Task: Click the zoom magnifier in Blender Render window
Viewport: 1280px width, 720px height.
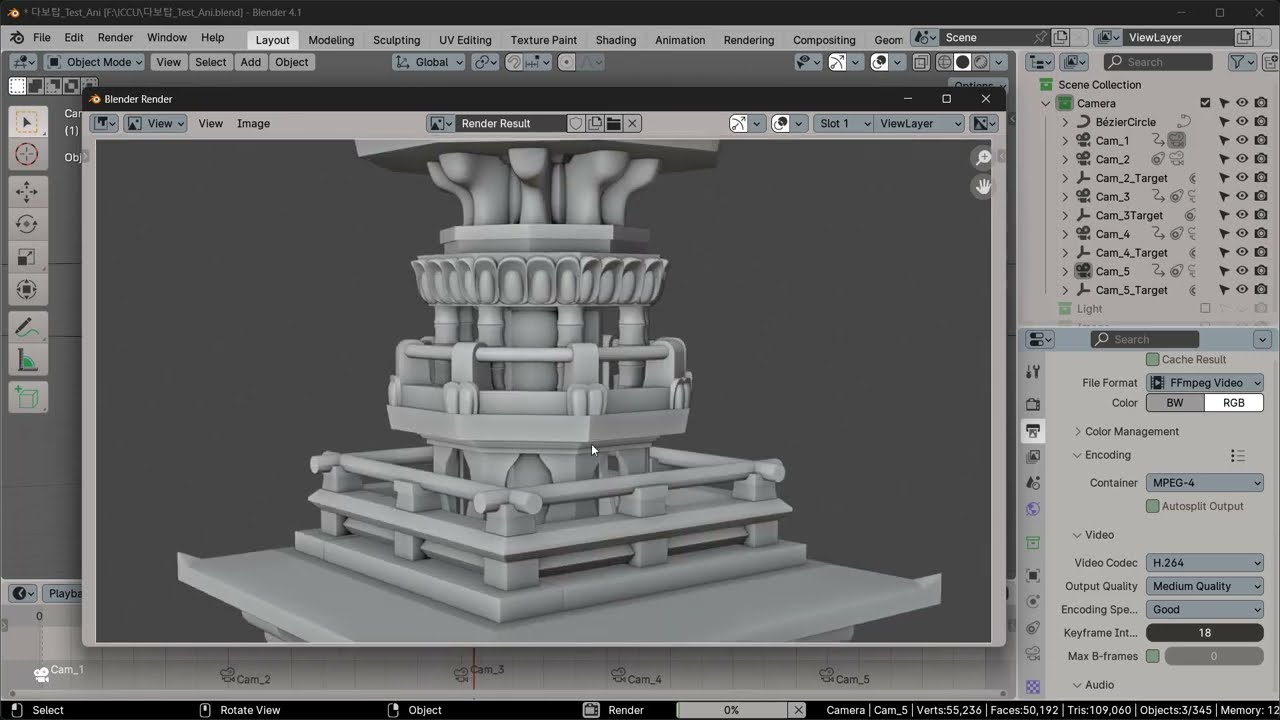Action: (984, 158)
